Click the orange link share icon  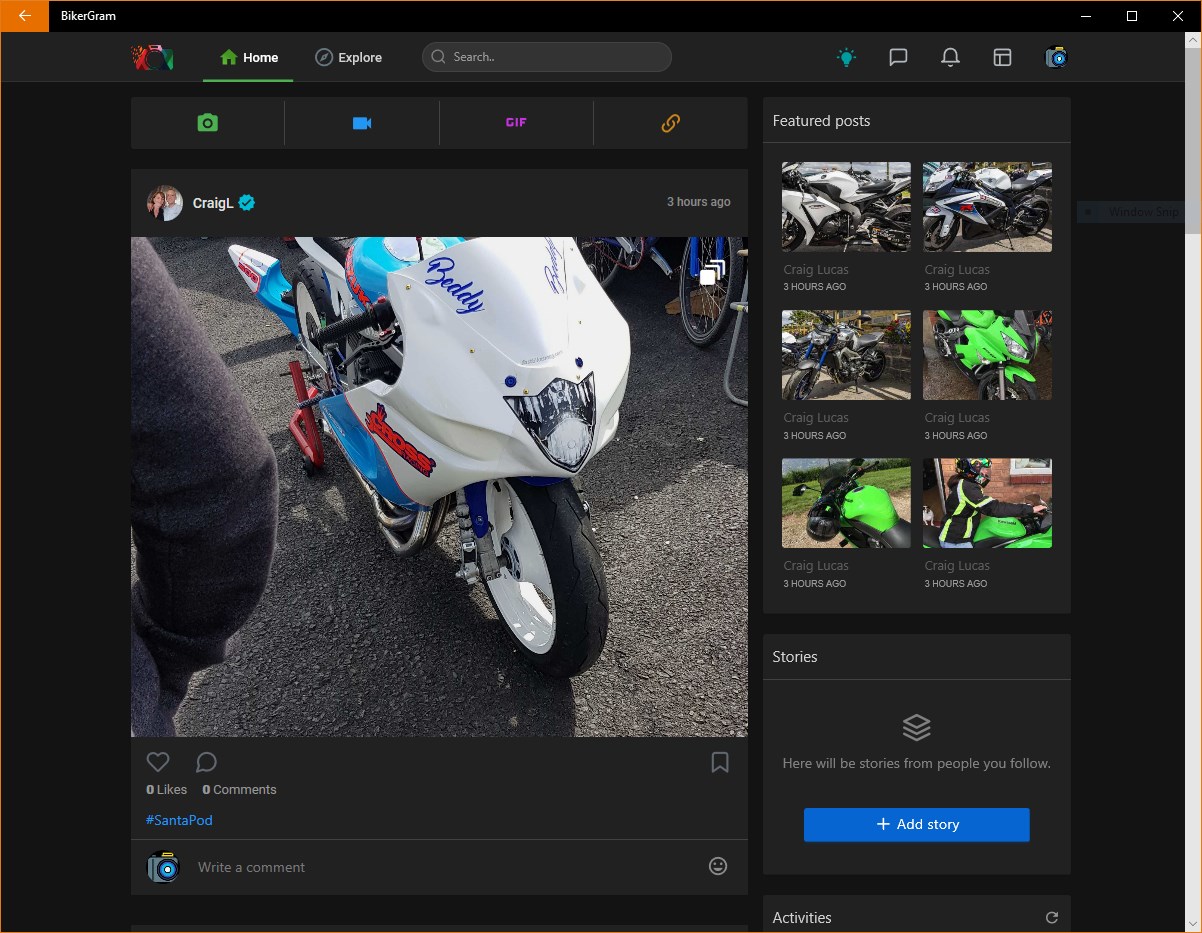point(670,123)
